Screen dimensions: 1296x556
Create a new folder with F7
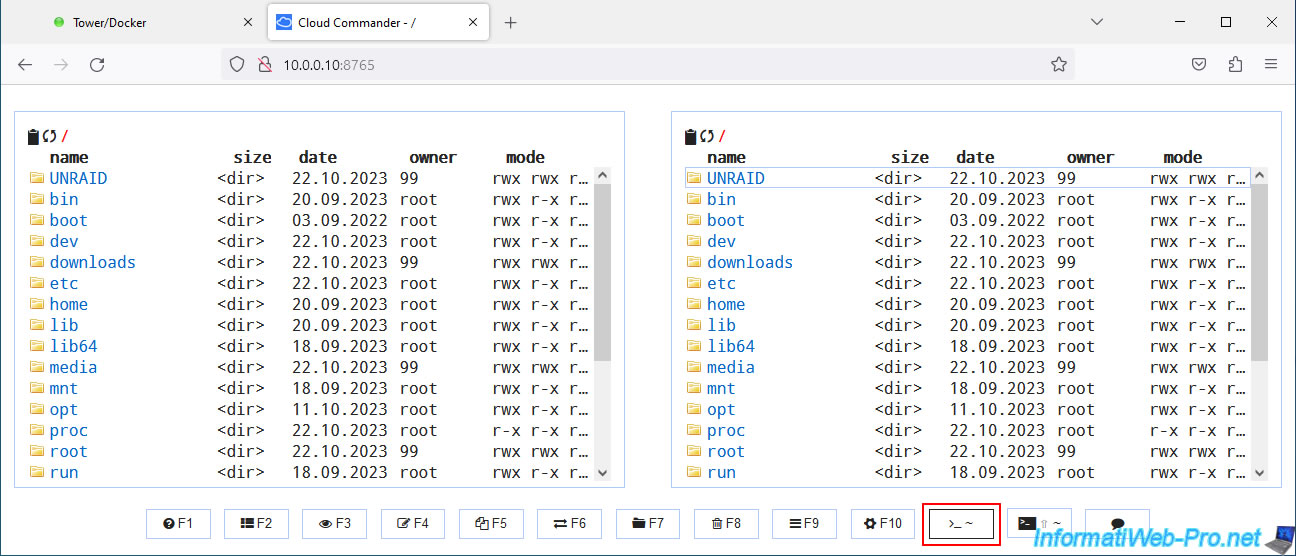tap(648, 524)
